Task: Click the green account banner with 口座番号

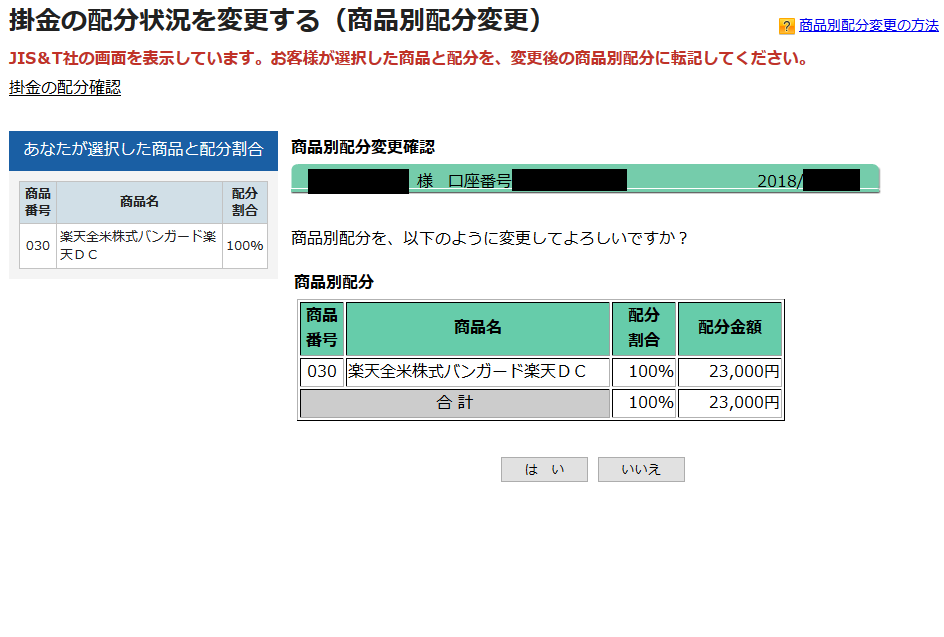Action: click(585, 180)
